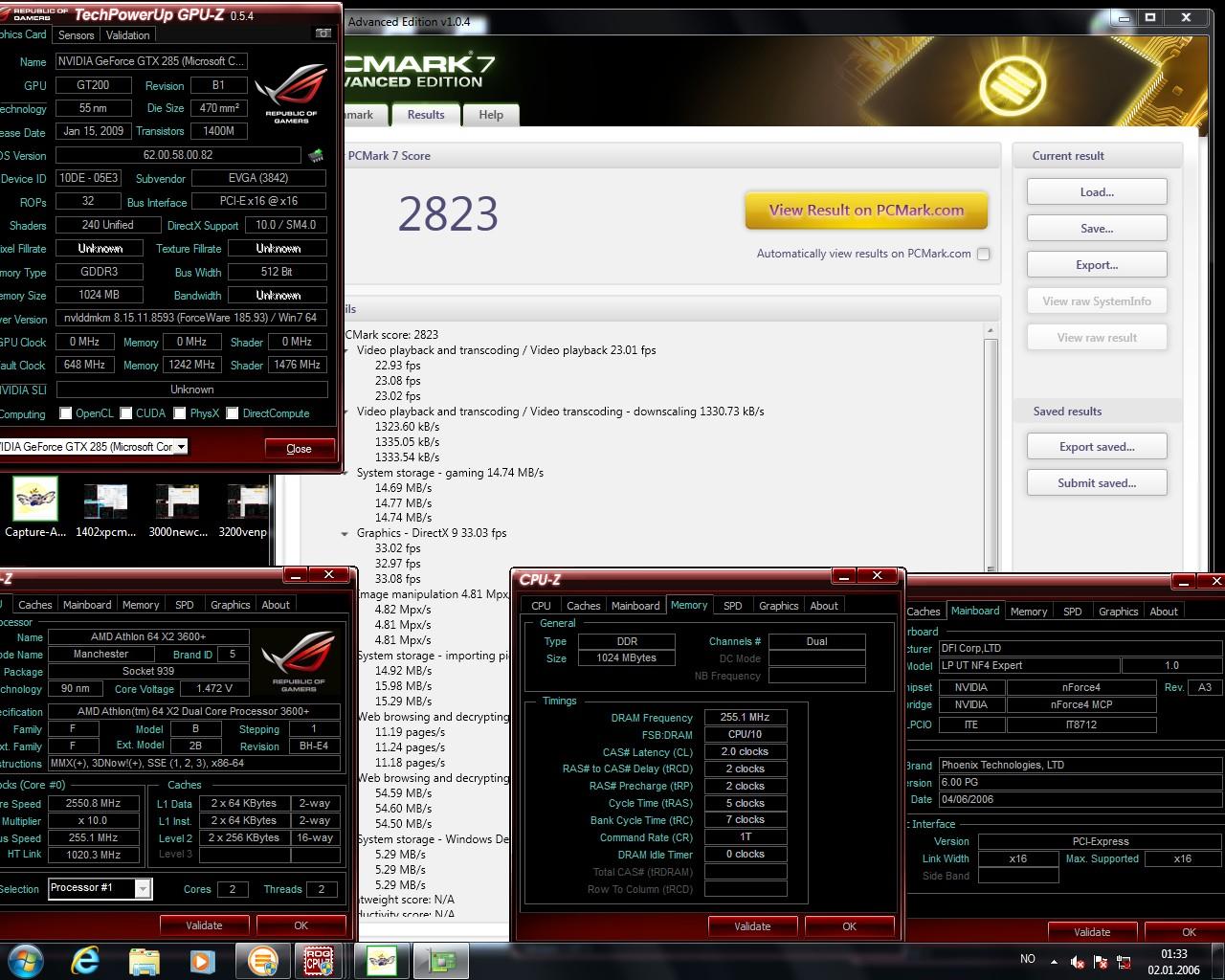Screen dimensions: 1225x980
Task: Click the PCMark details vertical scrollbar track
Action: tap(991, 454)
